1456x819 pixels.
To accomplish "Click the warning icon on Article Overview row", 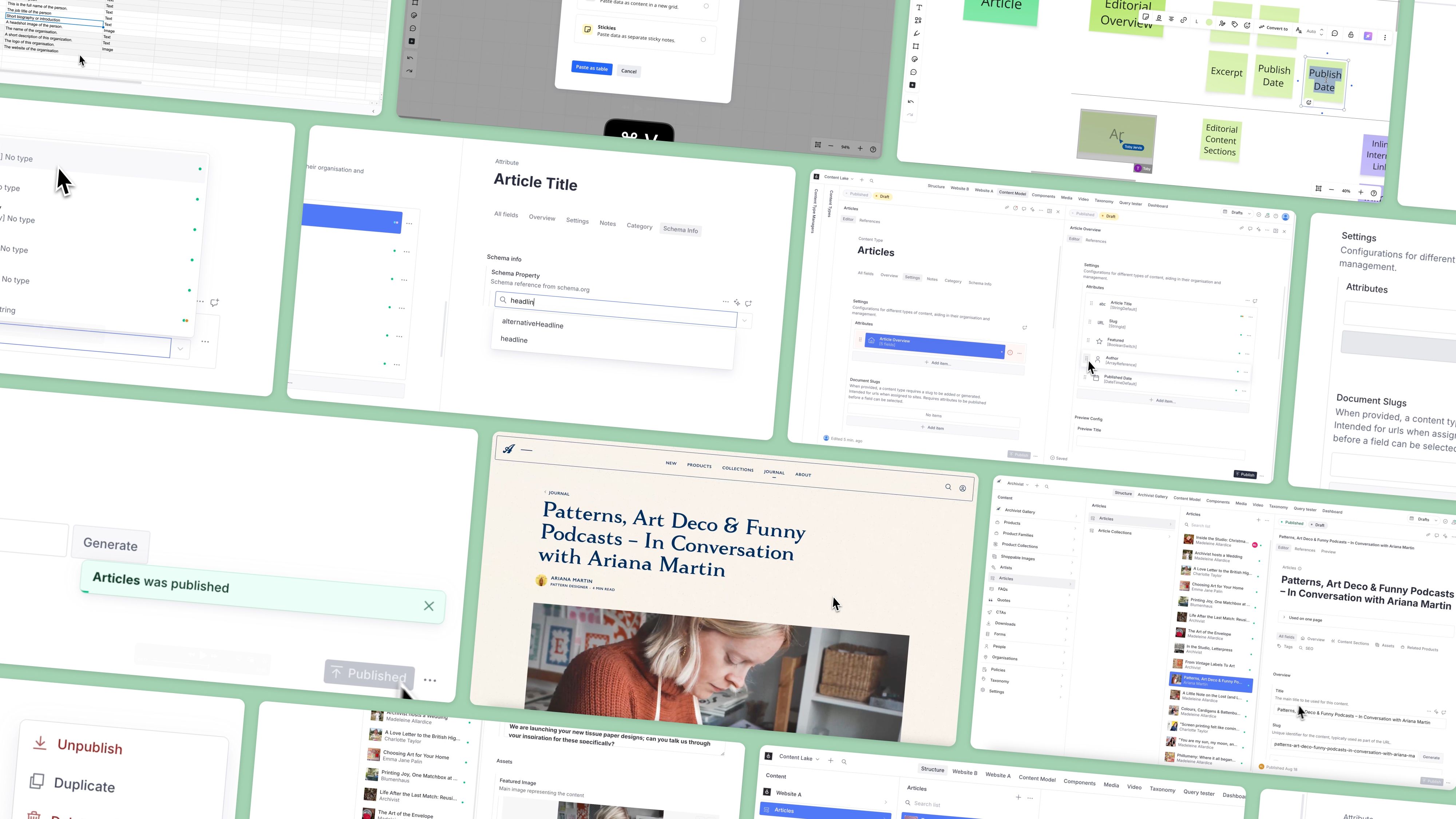I will pyautogui.click(x=1010, y=353).
